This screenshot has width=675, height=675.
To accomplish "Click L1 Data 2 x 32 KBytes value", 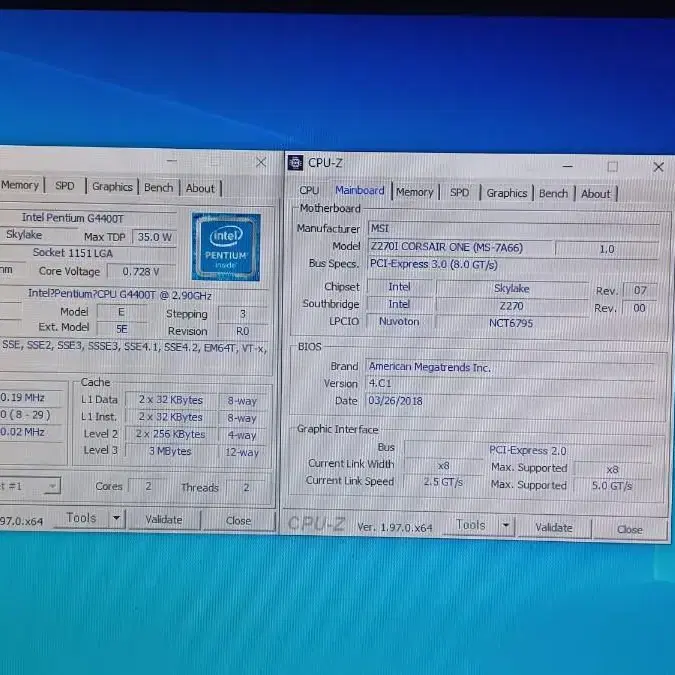I will [170, 400].
